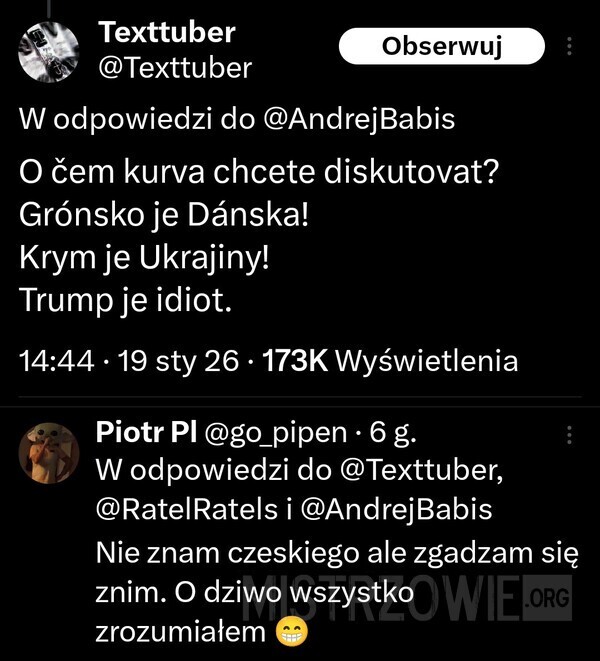Open Piotr Pl's avatar picture

click(49, 455)
